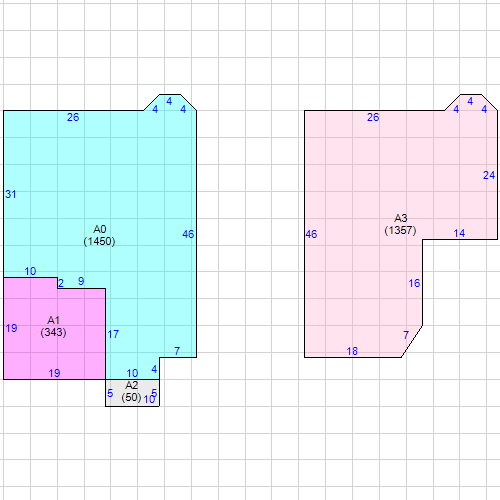The image size is (500, 500).
Task: Select the 2 dimension at A1's notch
Action: [x=61, y=283]
